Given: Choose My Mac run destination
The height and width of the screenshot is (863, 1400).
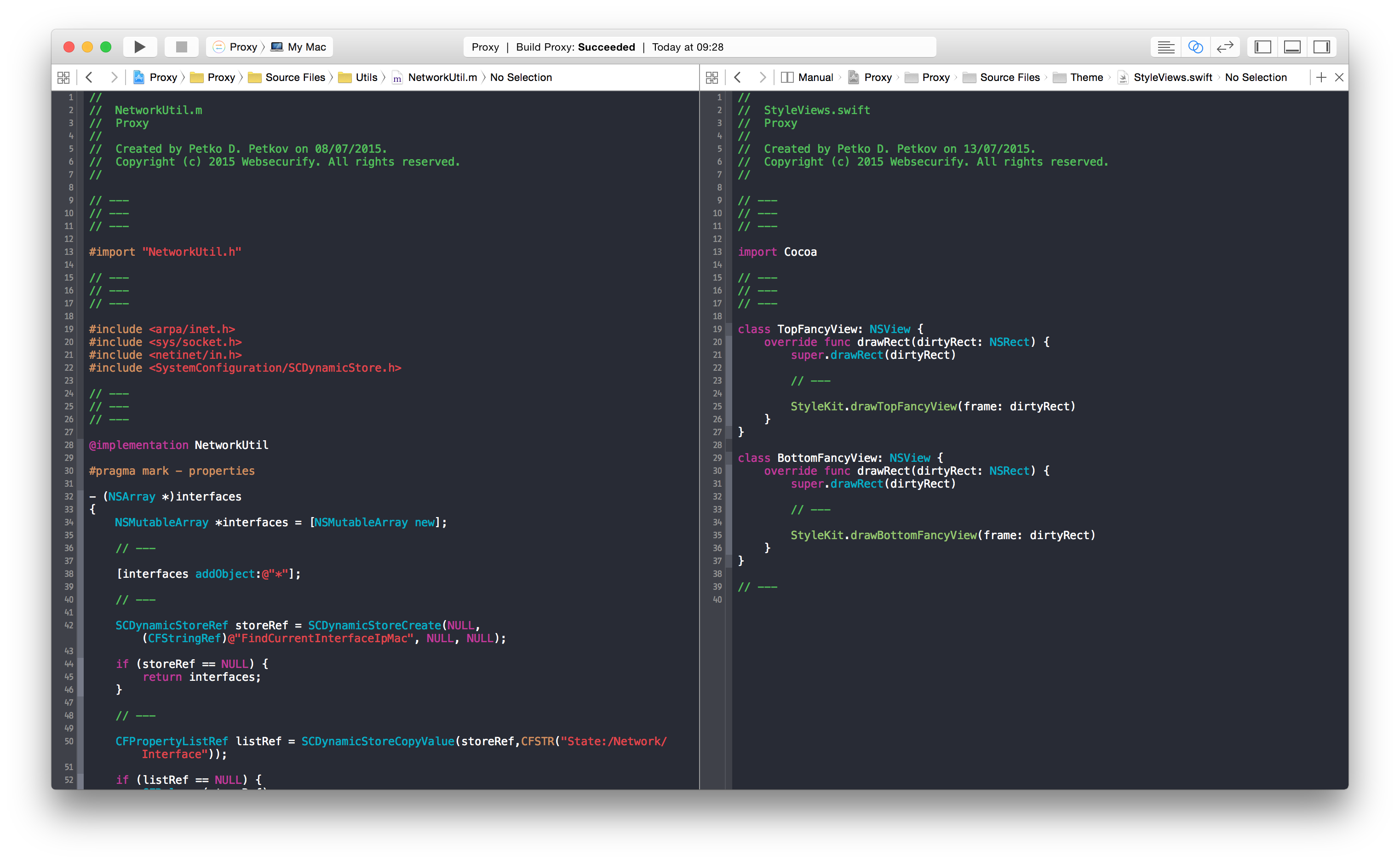Looking at the screenshot, I should point(299,47).
